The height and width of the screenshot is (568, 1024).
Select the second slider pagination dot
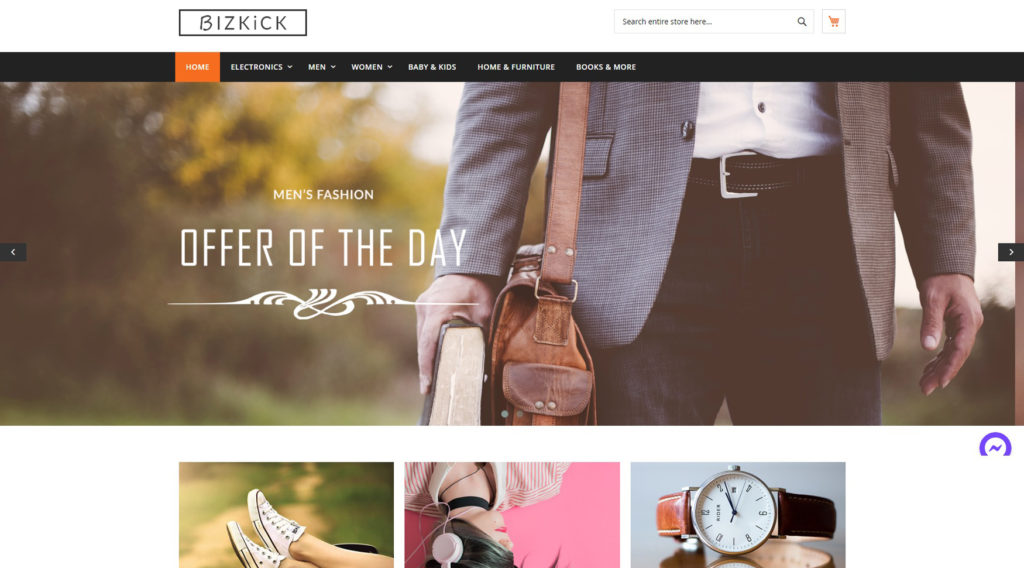pos(520,413)
